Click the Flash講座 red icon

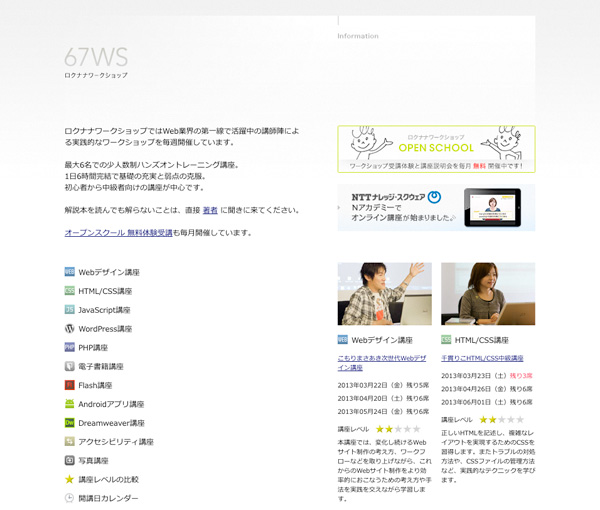[x=70, y=385]
